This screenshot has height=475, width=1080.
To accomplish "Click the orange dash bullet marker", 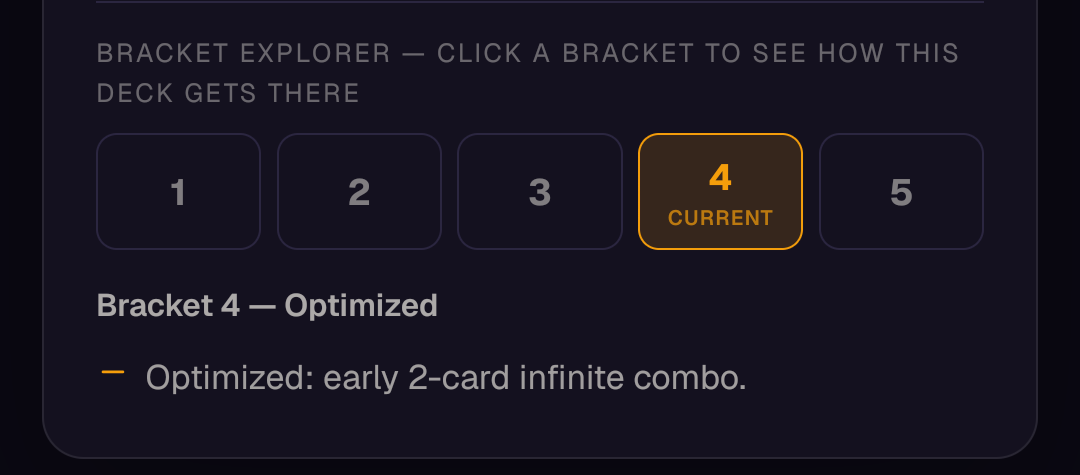I will pos(113,372).
